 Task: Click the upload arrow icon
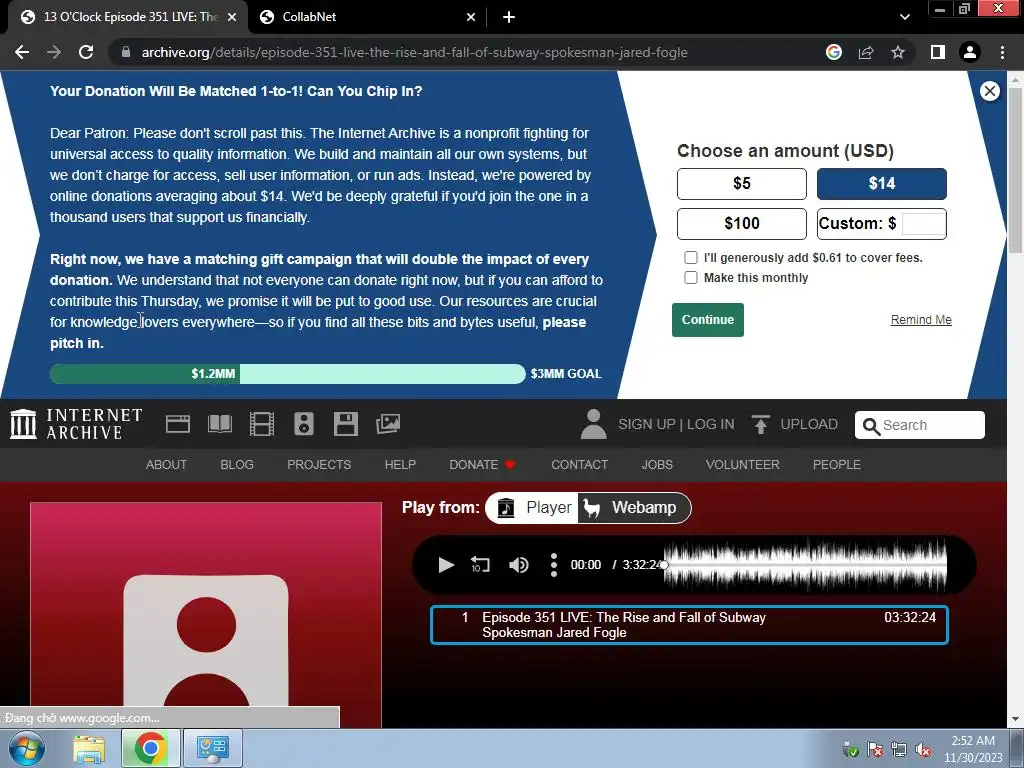[760, 424]
